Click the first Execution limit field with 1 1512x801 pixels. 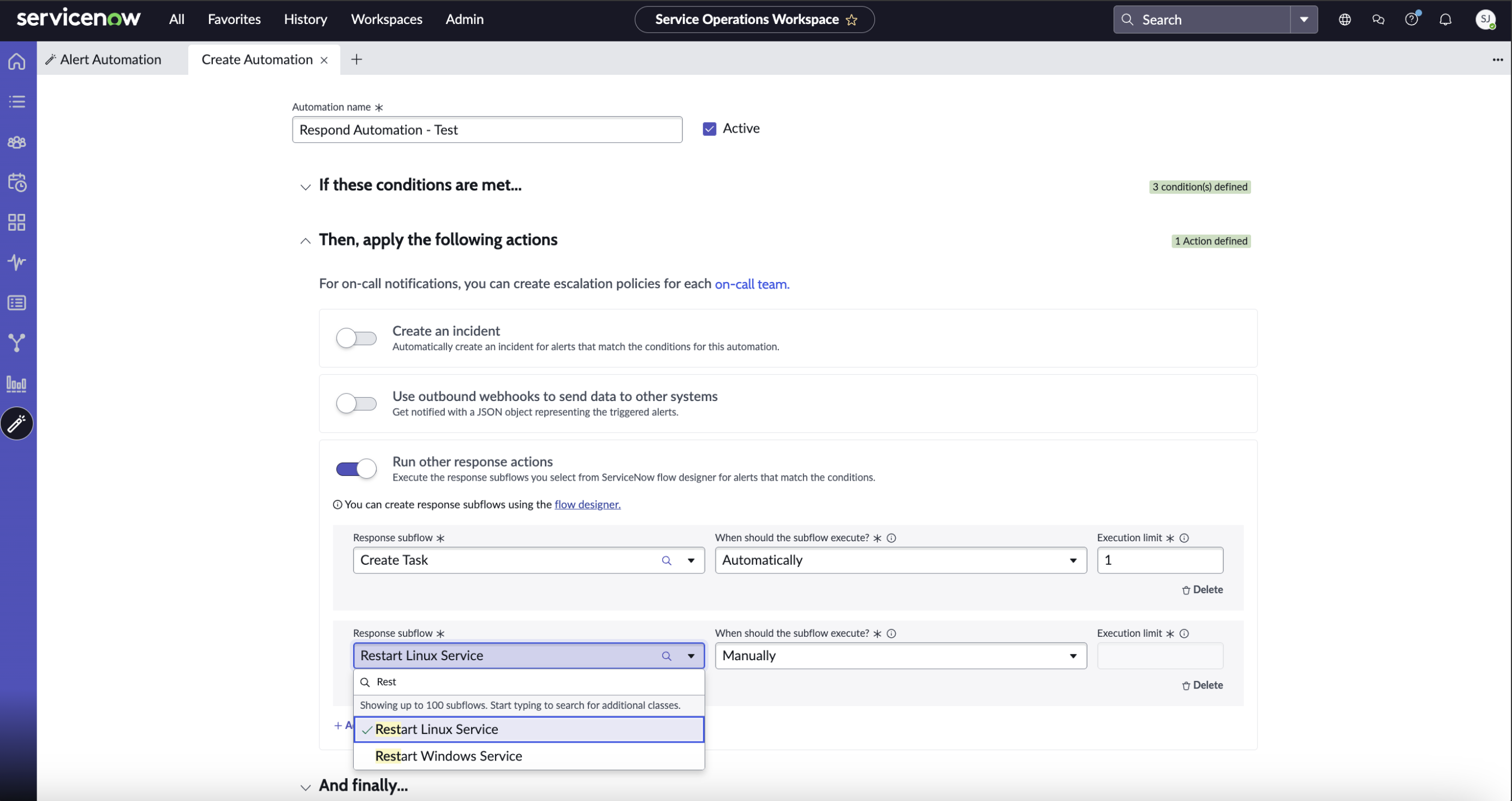1160,560
